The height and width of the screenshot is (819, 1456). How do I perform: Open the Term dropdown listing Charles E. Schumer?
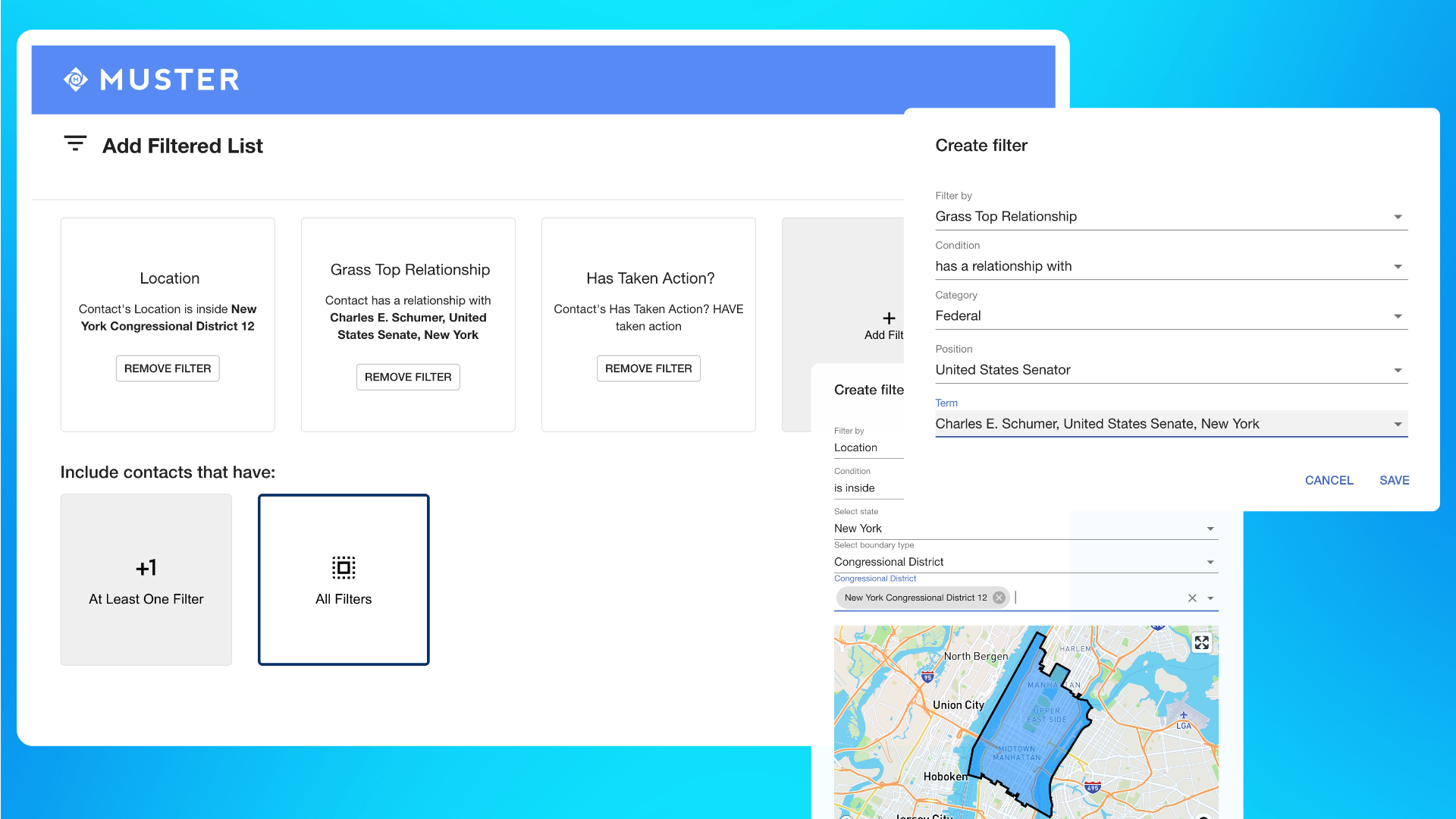[x=1398, y=423]
